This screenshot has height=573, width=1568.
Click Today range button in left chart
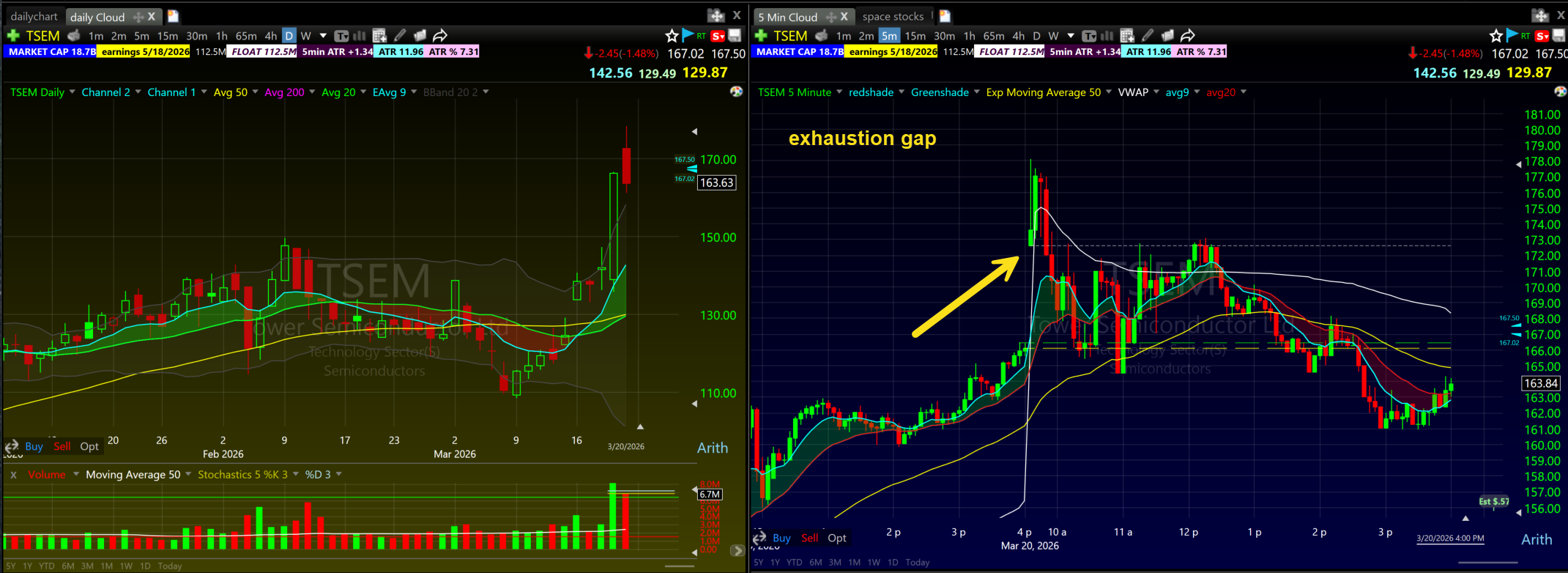pos(169,566)
